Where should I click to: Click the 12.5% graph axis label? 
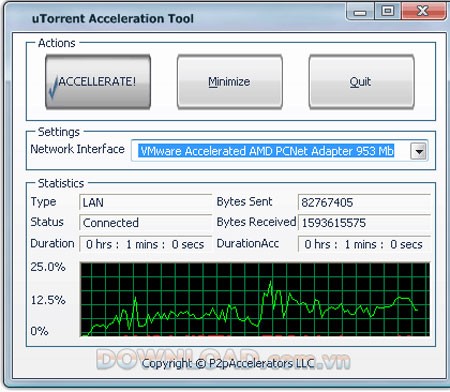tap(48, 300)
